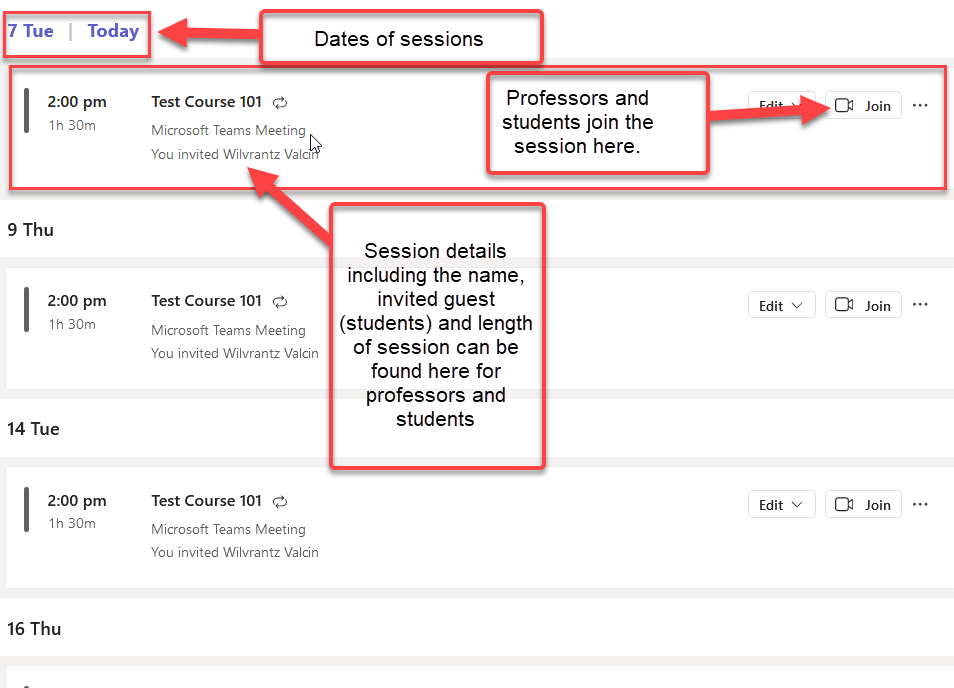Click the Today link at top
Image resolution: width=954 pixels, height=688 pixels.
click(113, 31)
